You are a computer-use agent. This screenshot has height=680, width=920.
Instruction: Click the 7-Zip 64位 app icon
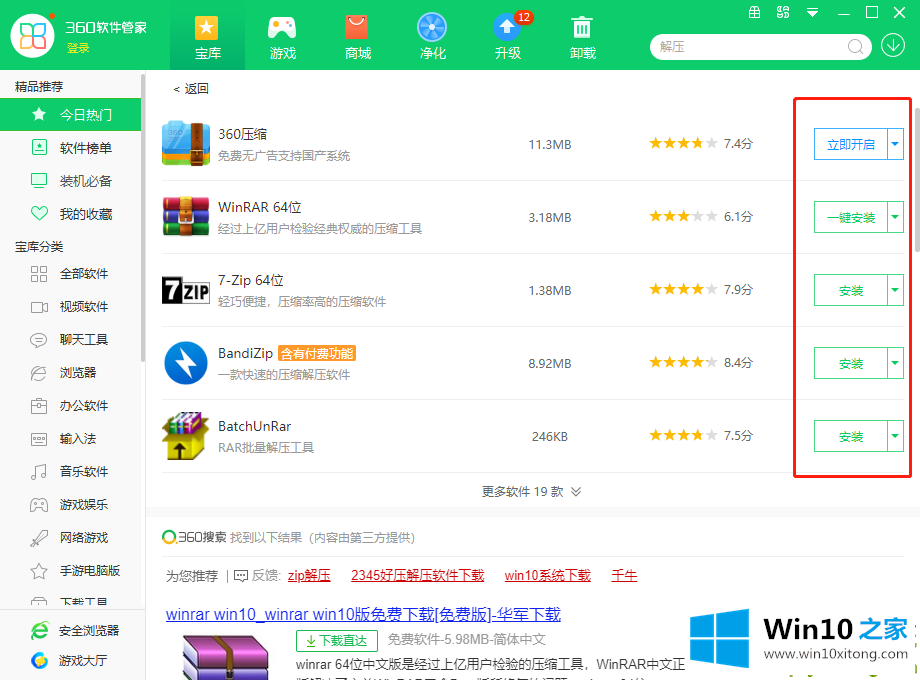(185, 290)
